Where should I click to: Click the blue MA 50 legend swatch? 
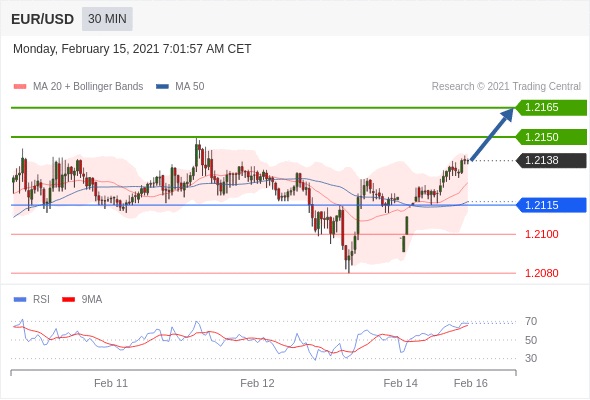162,87
